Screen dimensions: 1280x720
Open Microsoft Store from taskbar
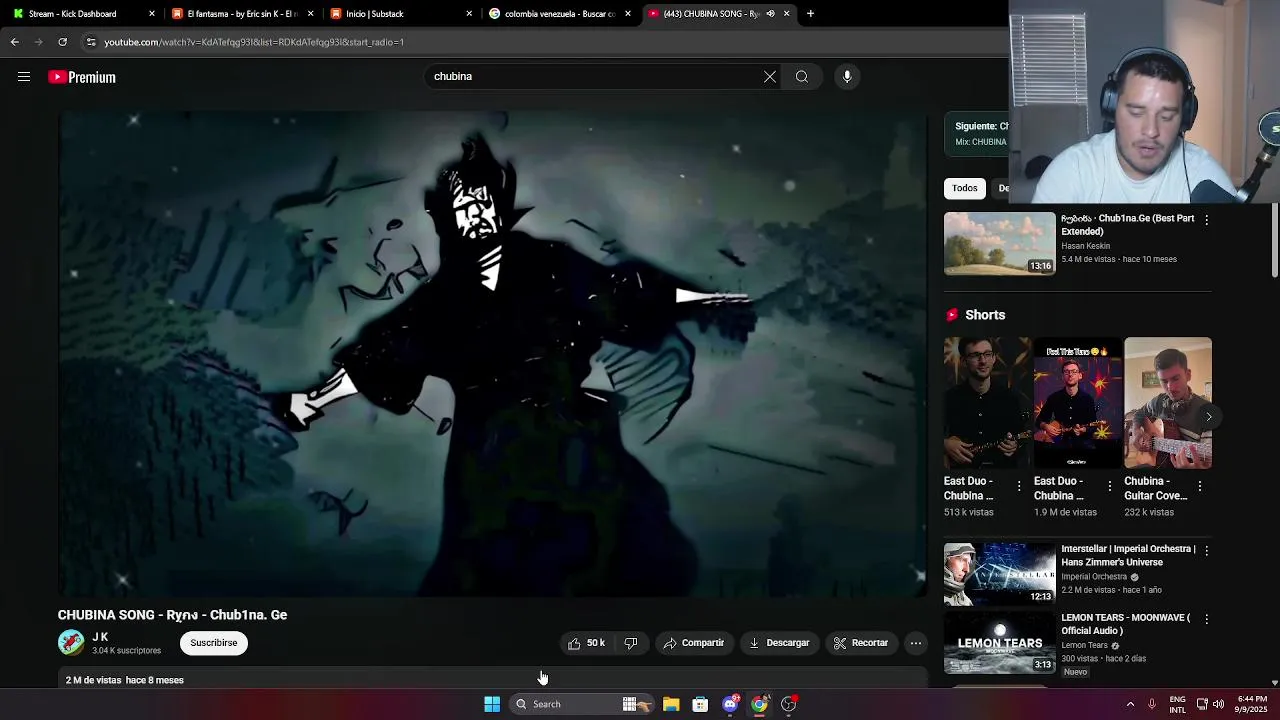[x=700, y=704]
